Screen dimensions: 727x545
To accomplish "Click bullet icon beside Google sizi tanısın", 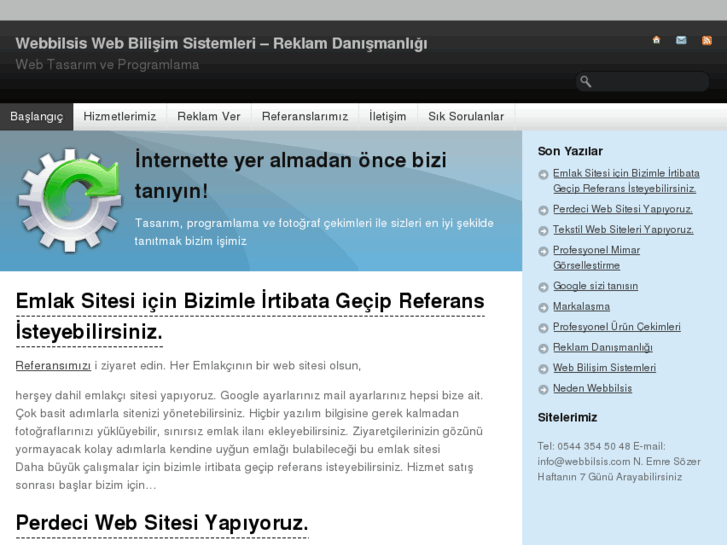I will (543, 287).
